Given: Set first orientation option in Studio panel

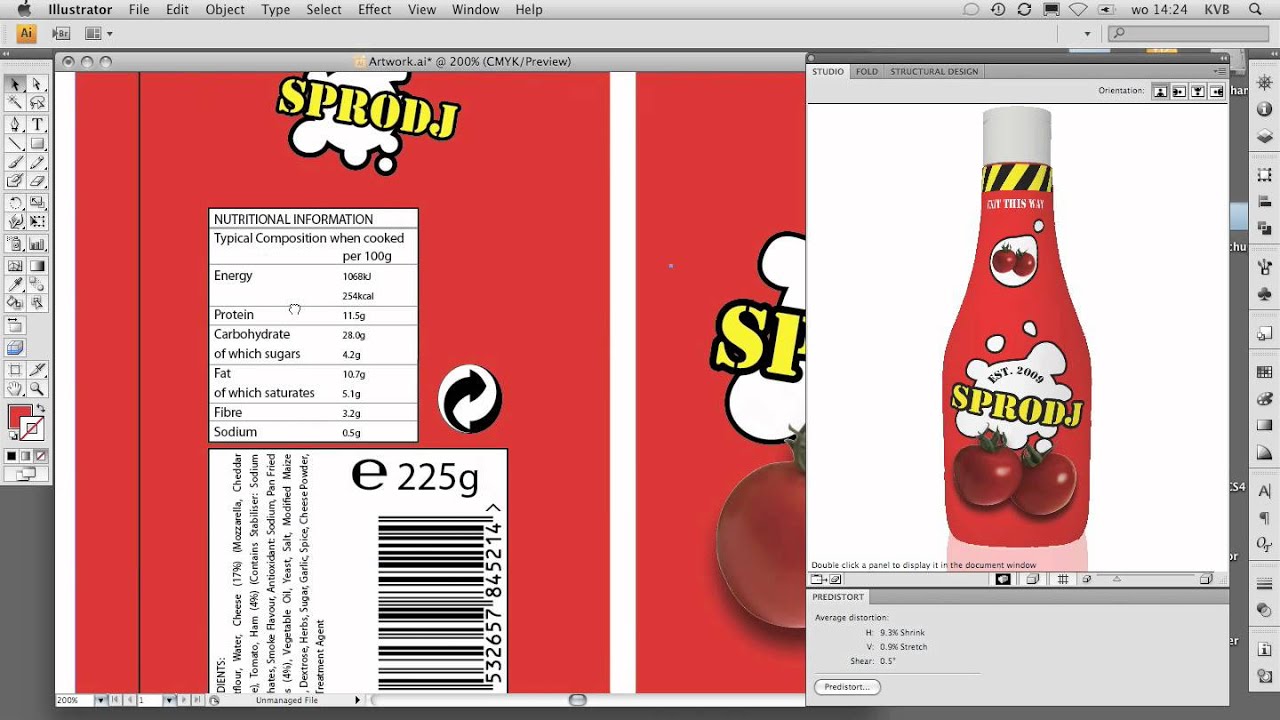Looking at the screenshot, I should 1160,91.
